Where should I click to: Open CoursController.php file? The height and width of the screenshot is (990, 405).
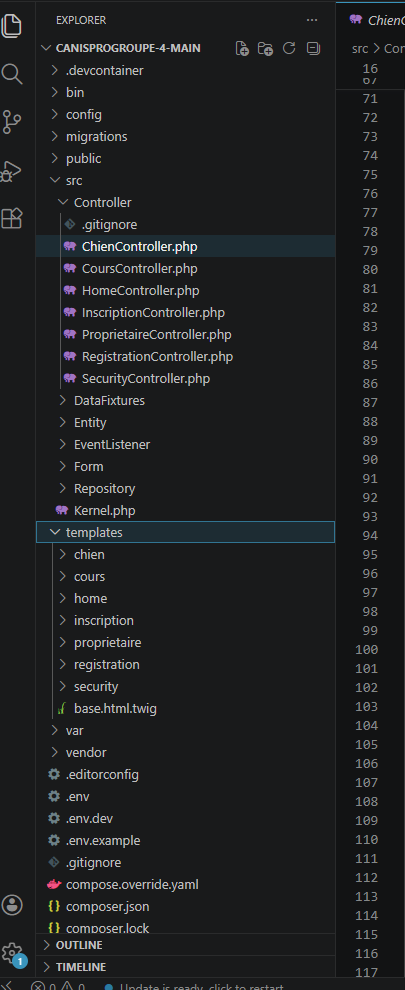pyautogui.click(x=186, y=268)
